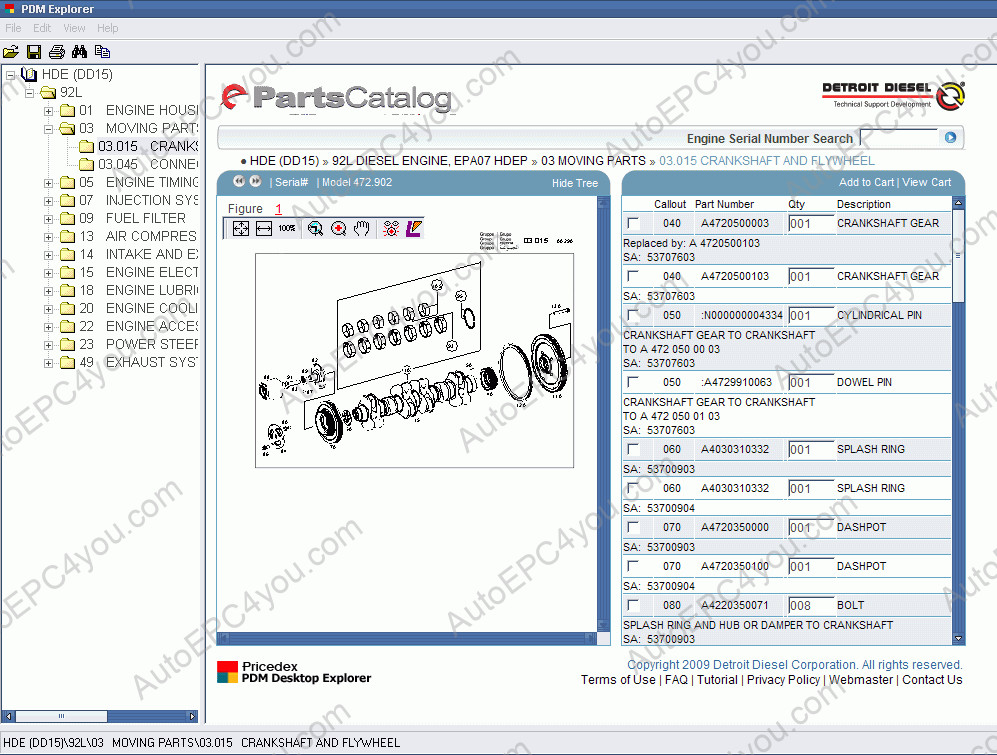
Task: Click the binoculars Find icon
Action: [80, 52]
